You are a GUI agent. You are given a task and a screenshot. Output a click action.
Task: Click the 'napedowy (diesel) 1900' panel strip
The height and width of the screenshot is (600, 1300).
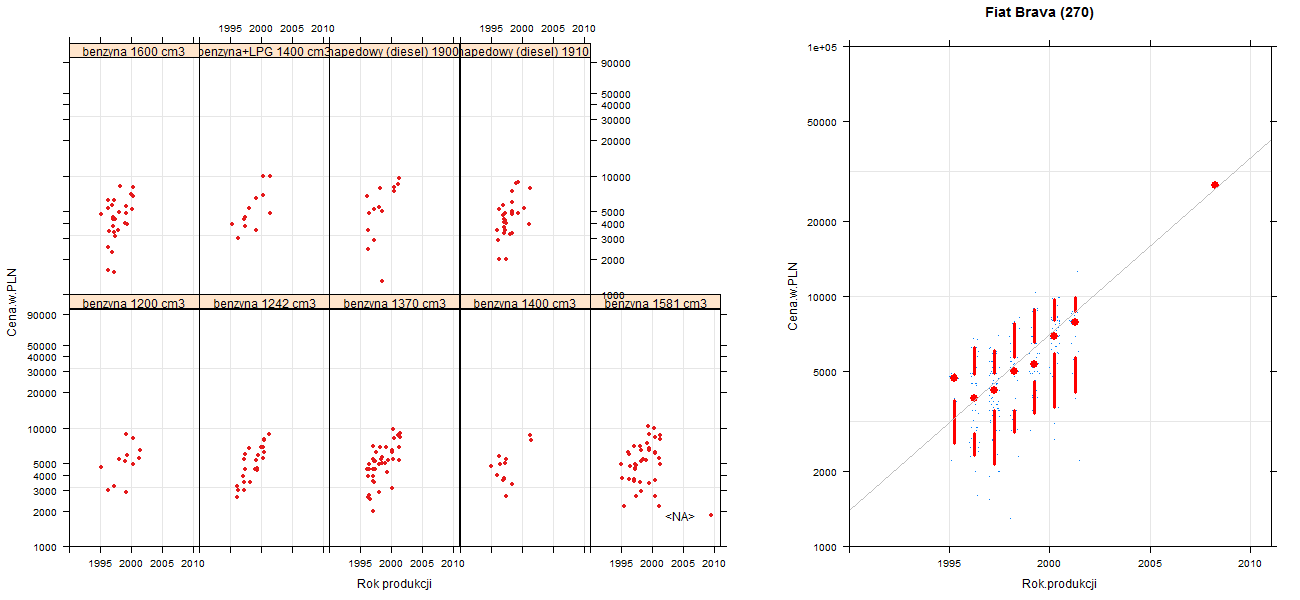pyautogui.click(x=394, y=50)
